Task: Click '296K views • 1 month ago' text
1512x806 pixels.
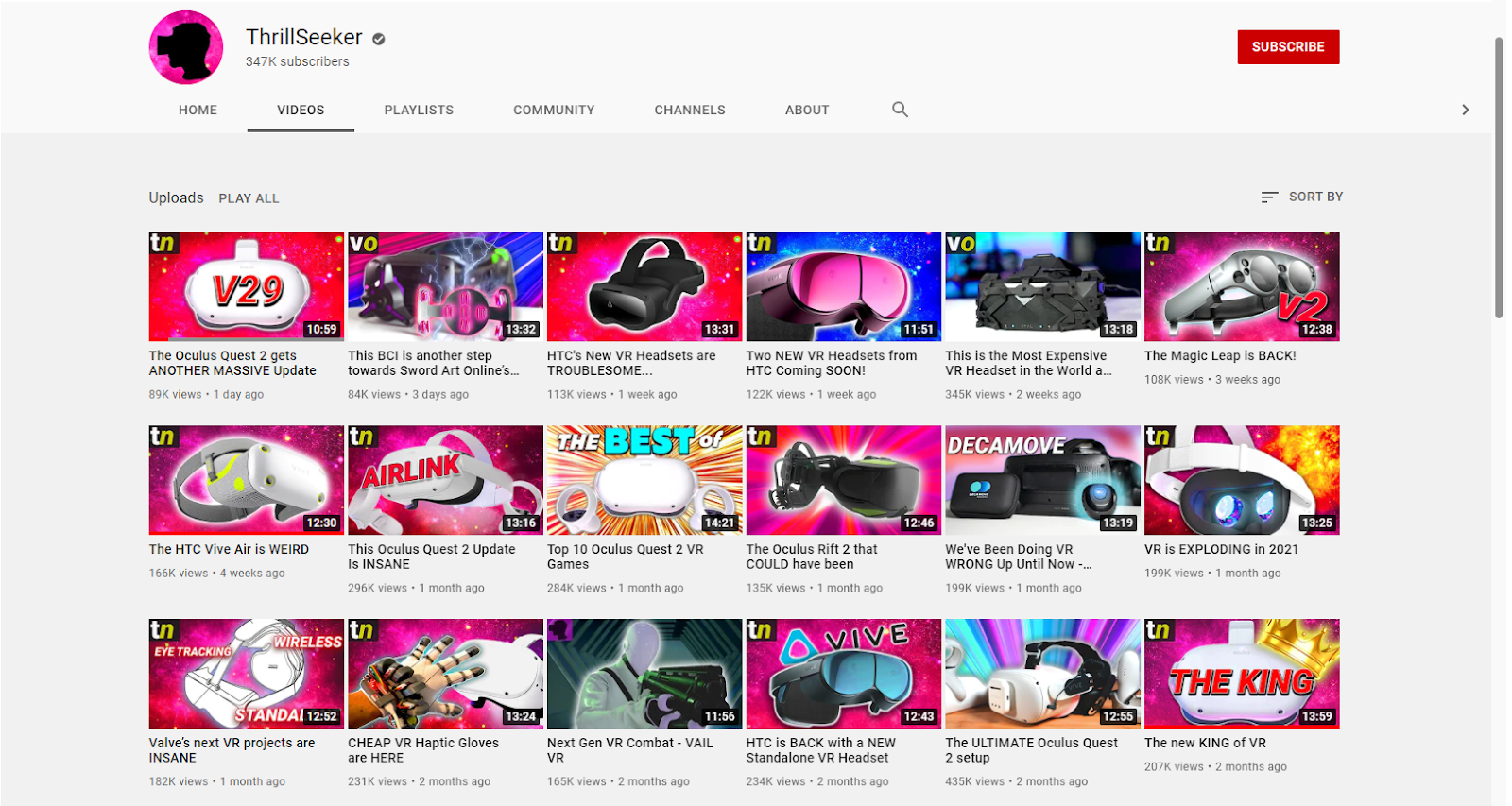Action: 416,589
